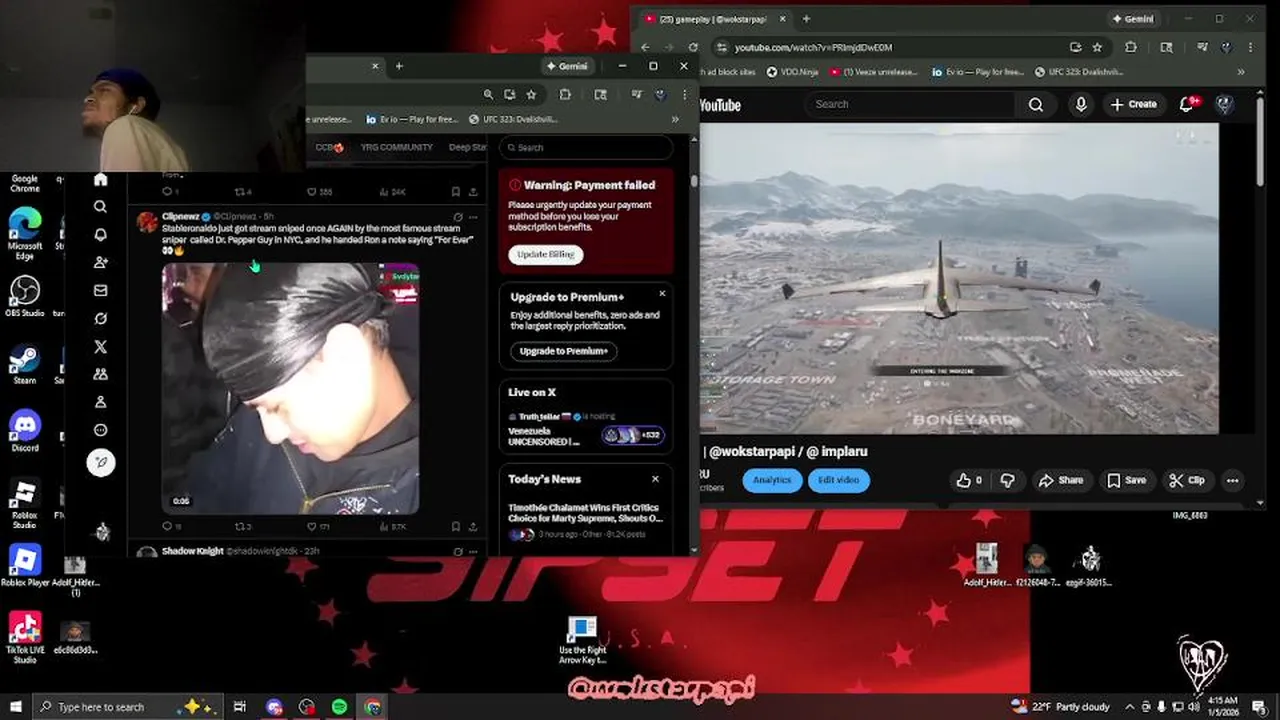The height and width of the screenshot is (720, 1280).
Task: Open UFC 323 bookmark in YouTube window
Action: tap(1078, 72)
